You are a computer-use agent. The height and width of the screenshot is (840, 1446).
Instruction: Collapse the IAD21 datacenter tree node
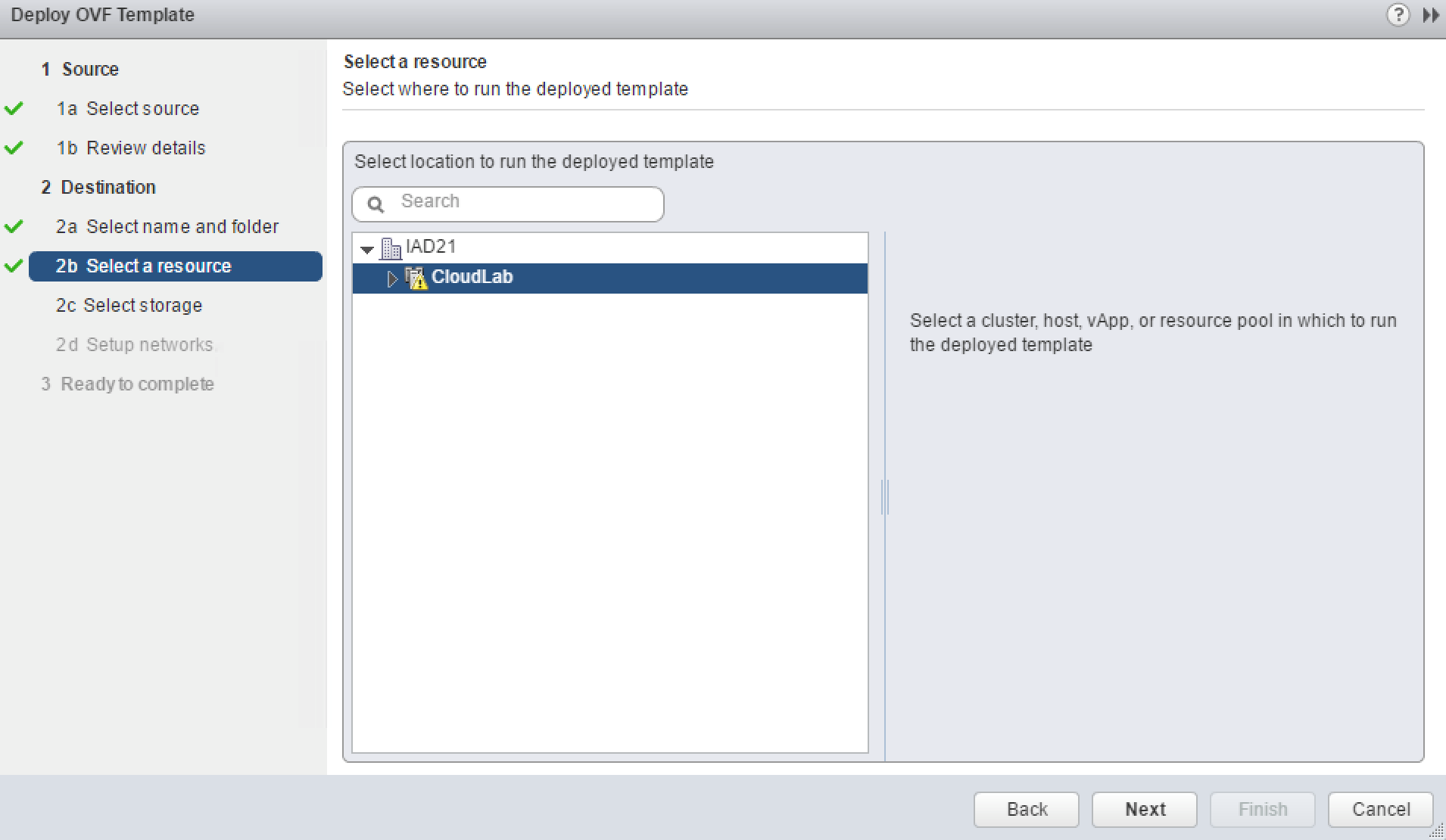(368, 249)
